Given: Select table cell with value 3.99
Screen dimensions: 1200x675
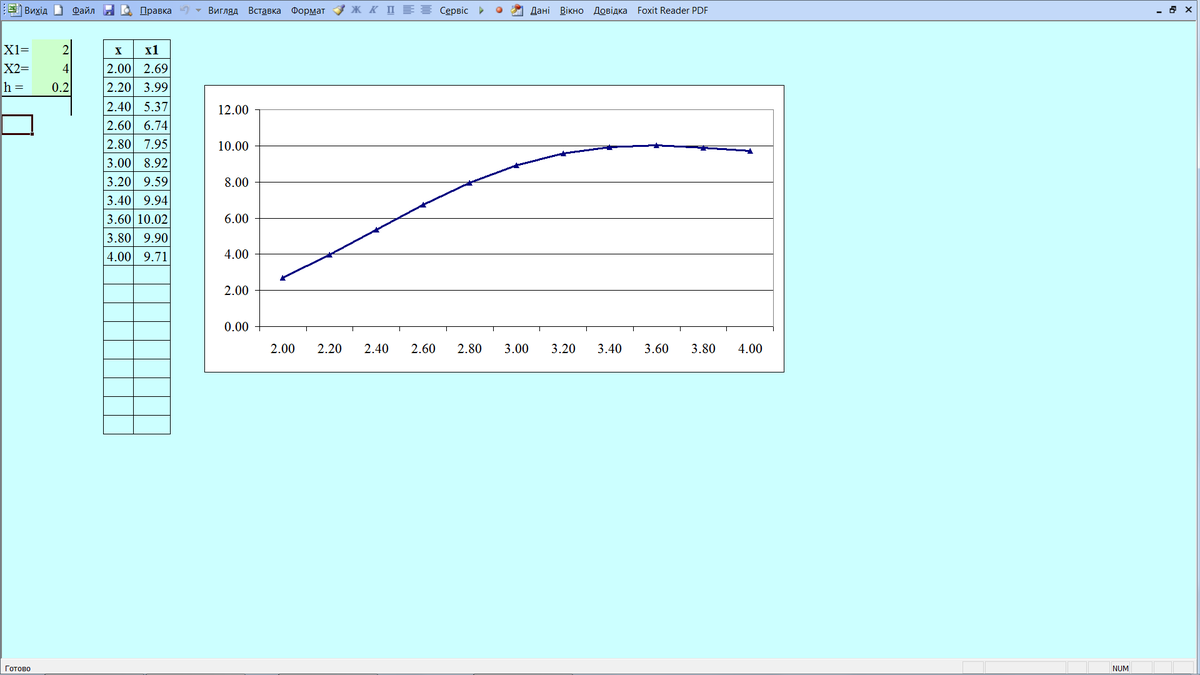Looking at the screenshot, I should (152, 87).
